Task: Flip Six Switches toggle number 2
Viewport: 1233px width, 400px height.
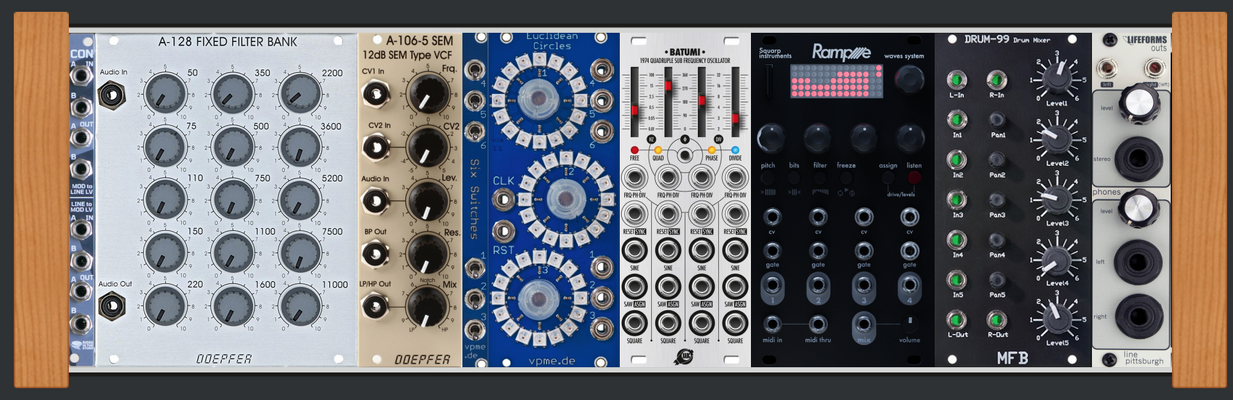Action: point(473,297)
